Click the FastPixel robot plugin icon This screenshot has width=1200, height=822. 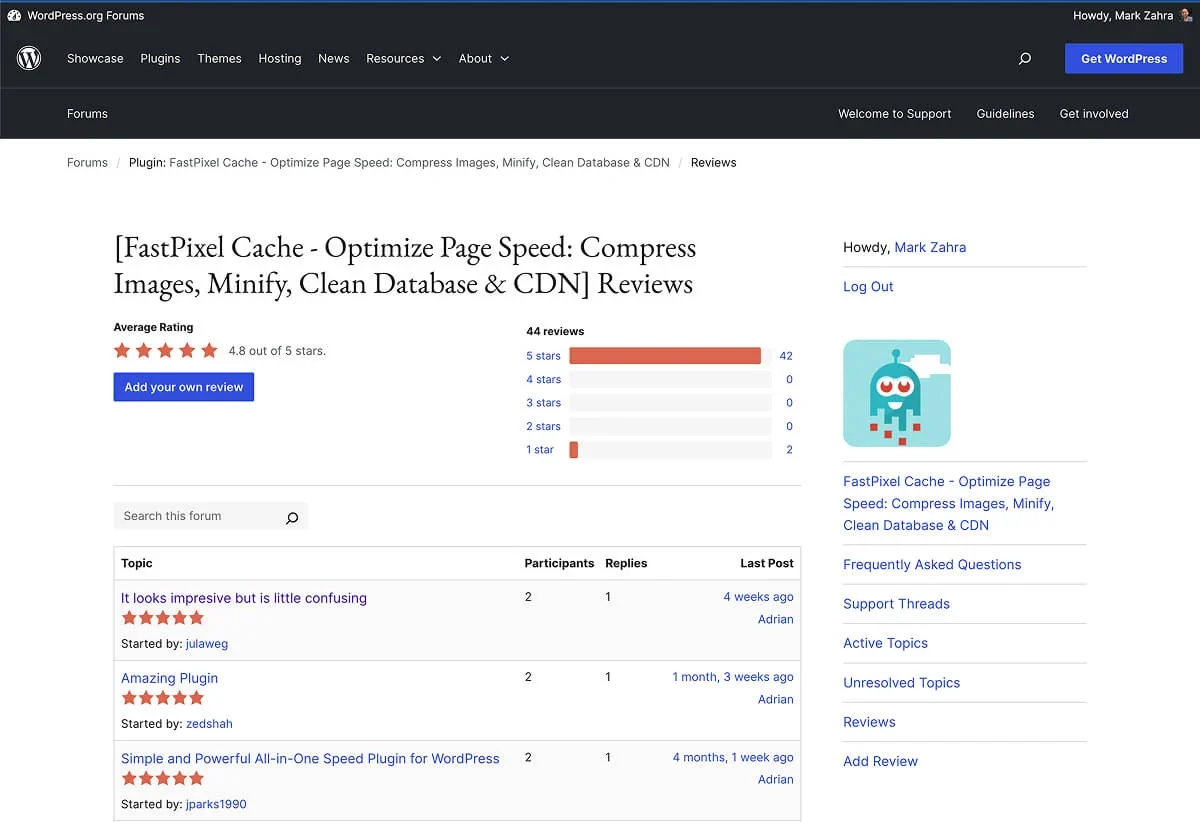(897, 393)
